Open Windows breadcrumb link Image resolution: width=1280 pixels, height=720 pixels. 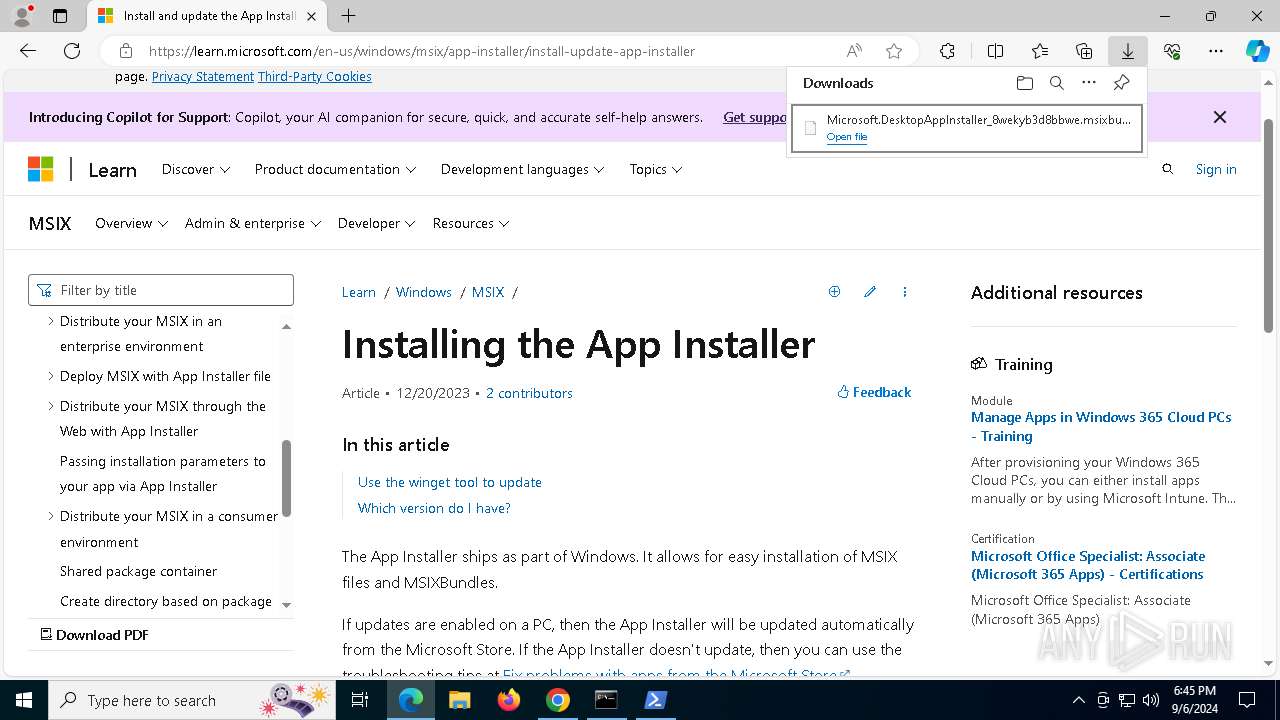424,292
